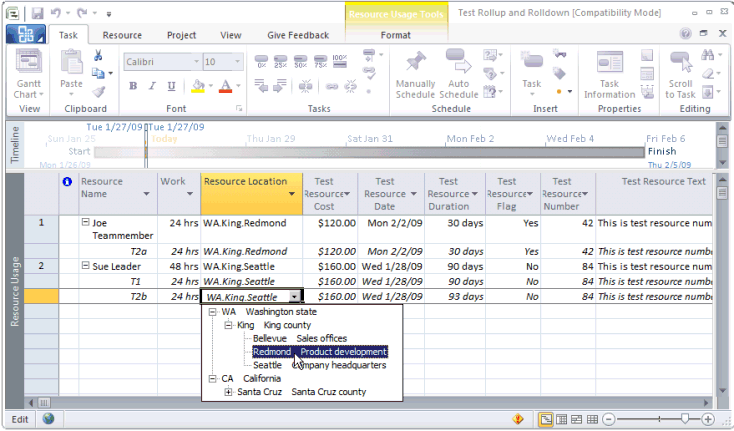Click Scroll to Task button

680,74
